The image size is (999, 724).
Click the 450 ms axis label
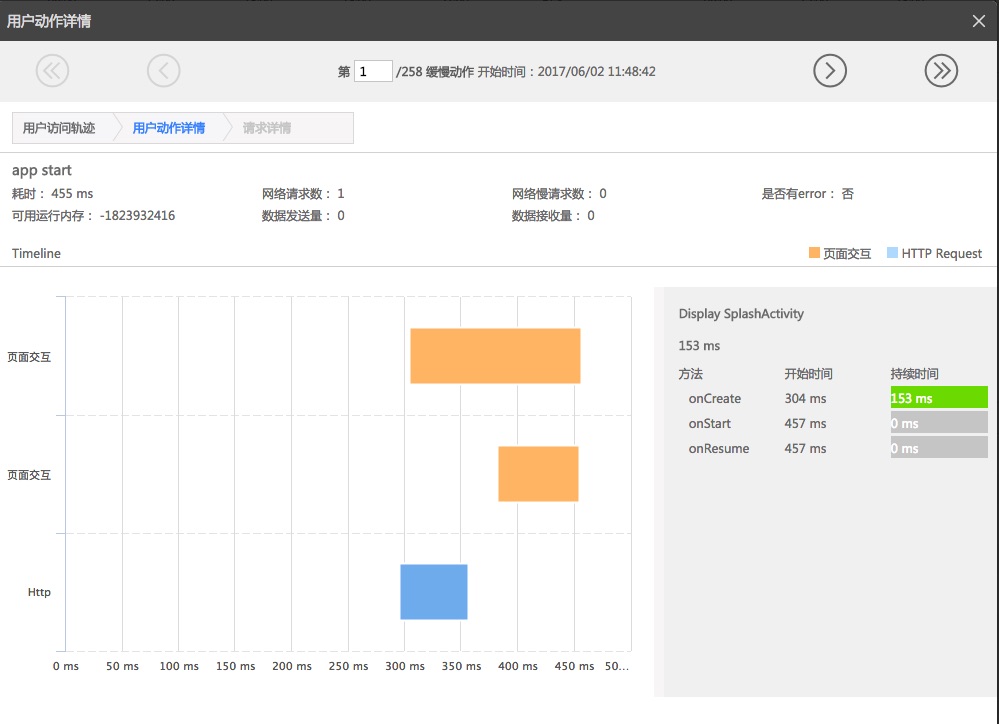[x=574, y=666]
